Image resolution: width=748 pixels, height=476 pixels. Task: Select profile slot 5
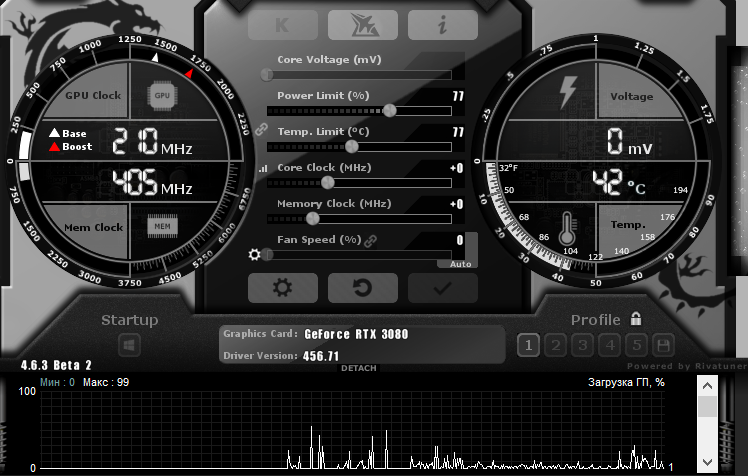pyautogui.click(x=636, y=345)
